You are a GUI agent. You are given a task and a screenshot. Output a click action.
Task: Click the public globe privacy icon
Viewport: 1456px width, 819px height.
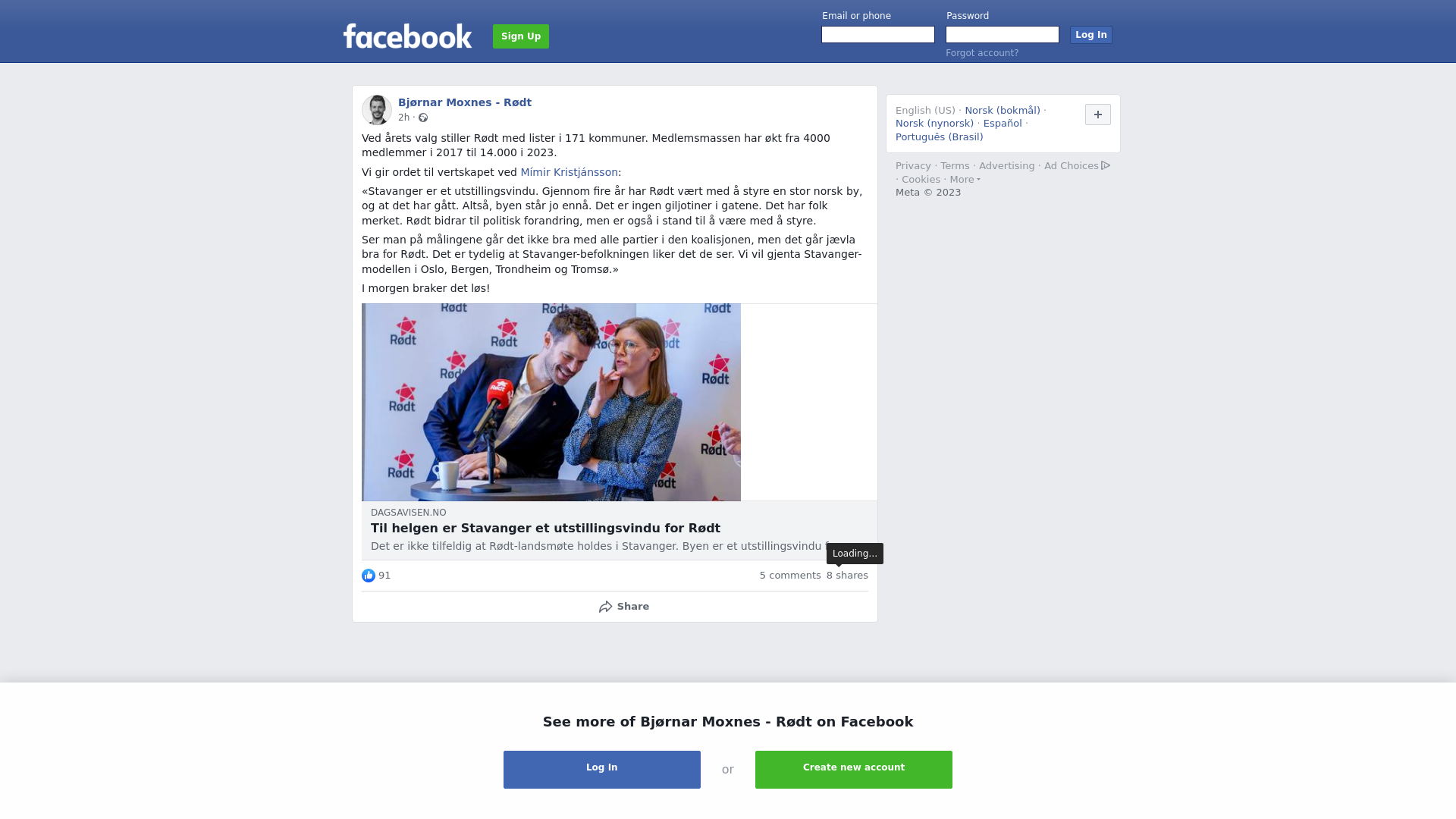click(x=423, y=118)
